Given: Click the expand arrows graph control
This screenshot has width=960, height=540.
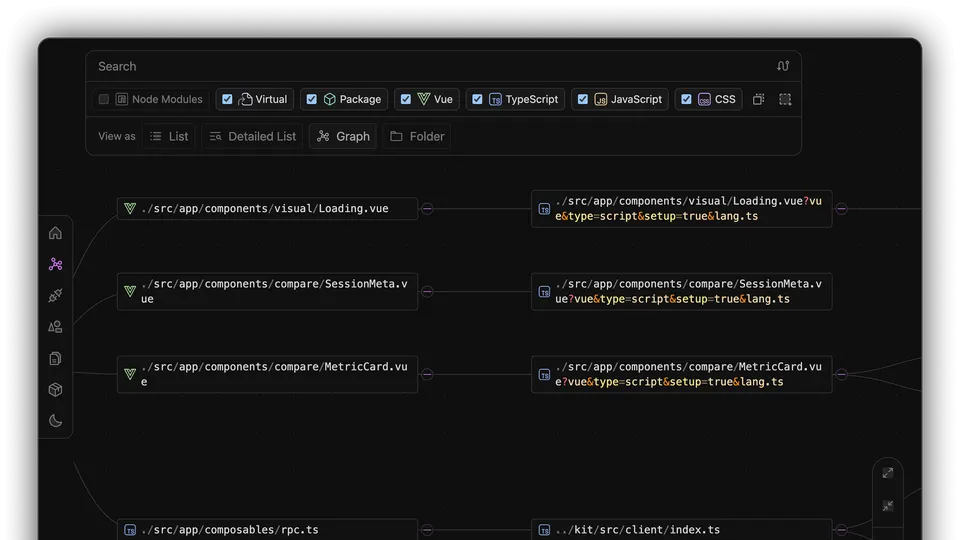Looking at the screenshot, I should pyautogui.click(x=888, y=473).
